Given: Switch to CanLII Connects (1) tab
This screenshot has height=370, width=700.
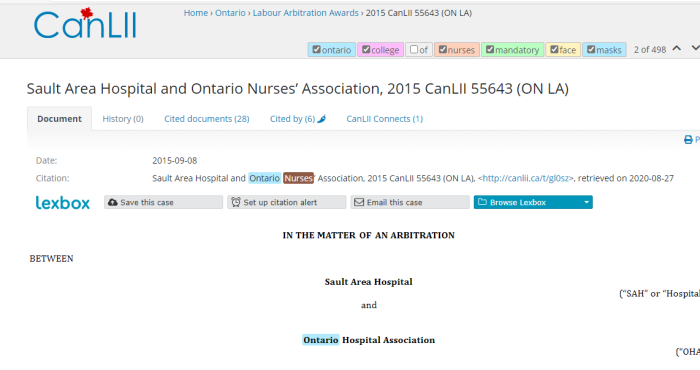Looking at the screenshot, I should 384,119.
